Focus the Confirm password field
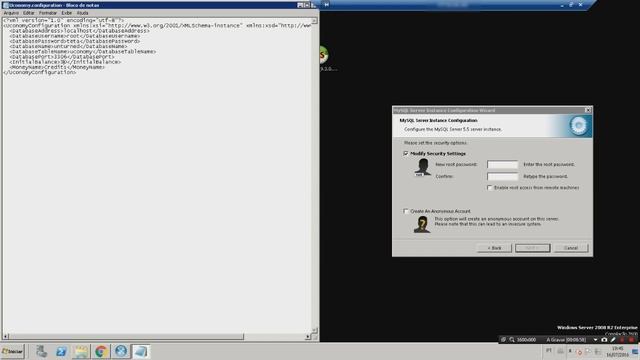640x360 pixels. point(502,176)
